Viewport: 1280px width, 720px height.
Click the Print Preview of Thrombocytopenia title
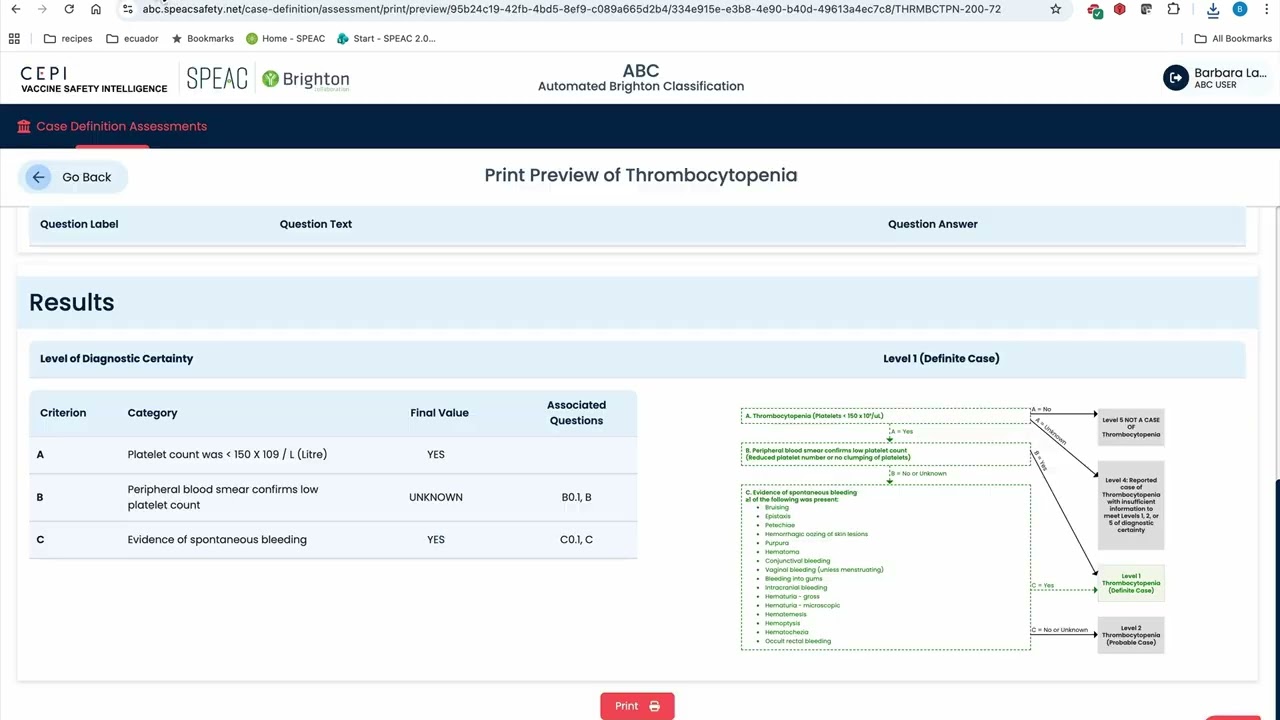coord(641,175)
